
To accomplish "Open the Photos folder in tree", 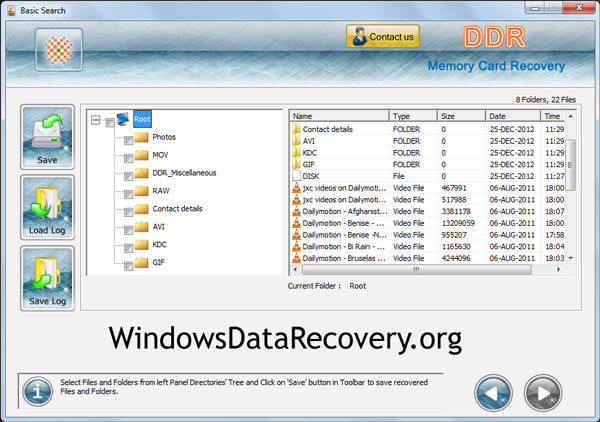I will pyautogui.click(x=164, y=137).
